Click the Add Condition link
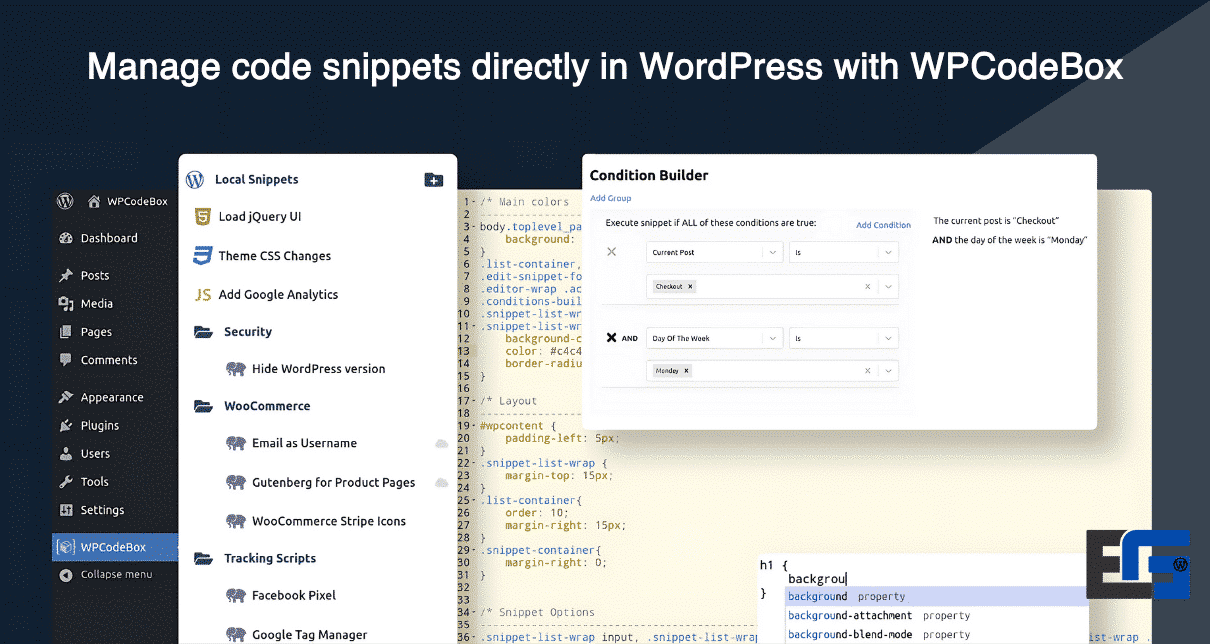The height and width of the screenshot is (644, 1210). tap(883, 225)
